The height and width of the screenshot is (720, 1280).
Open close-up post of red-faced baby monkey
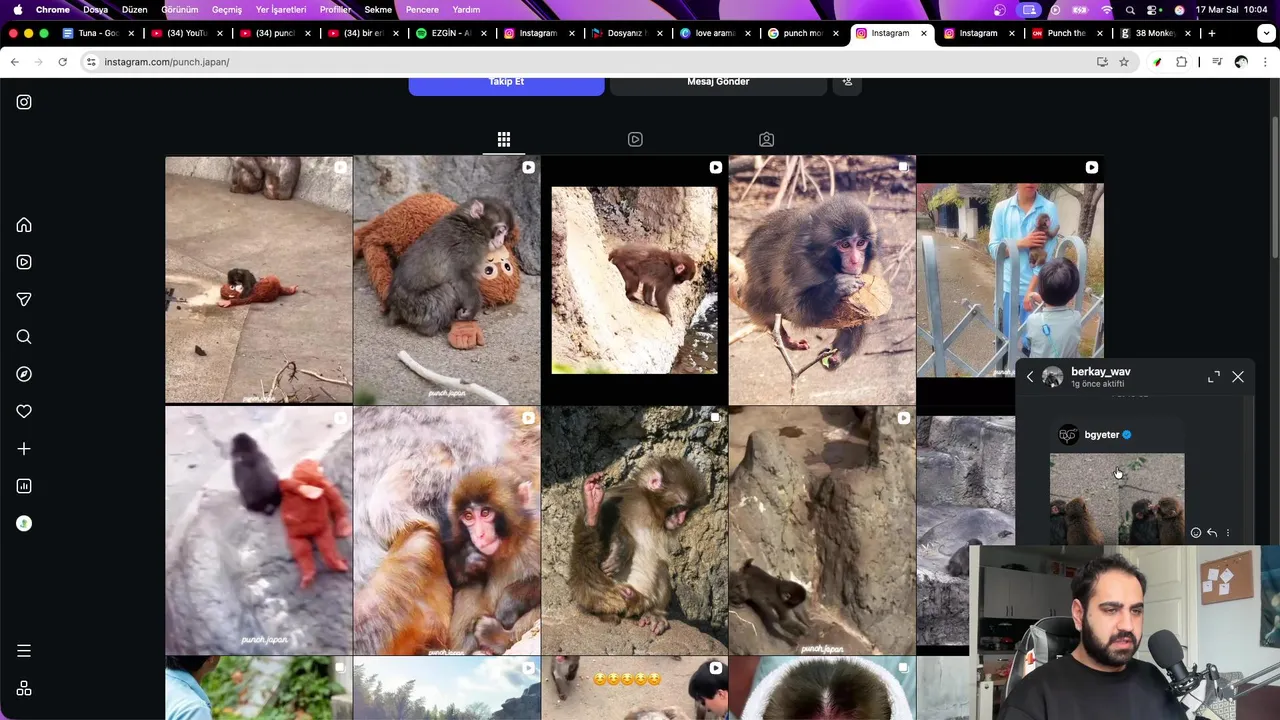point(447,530)
